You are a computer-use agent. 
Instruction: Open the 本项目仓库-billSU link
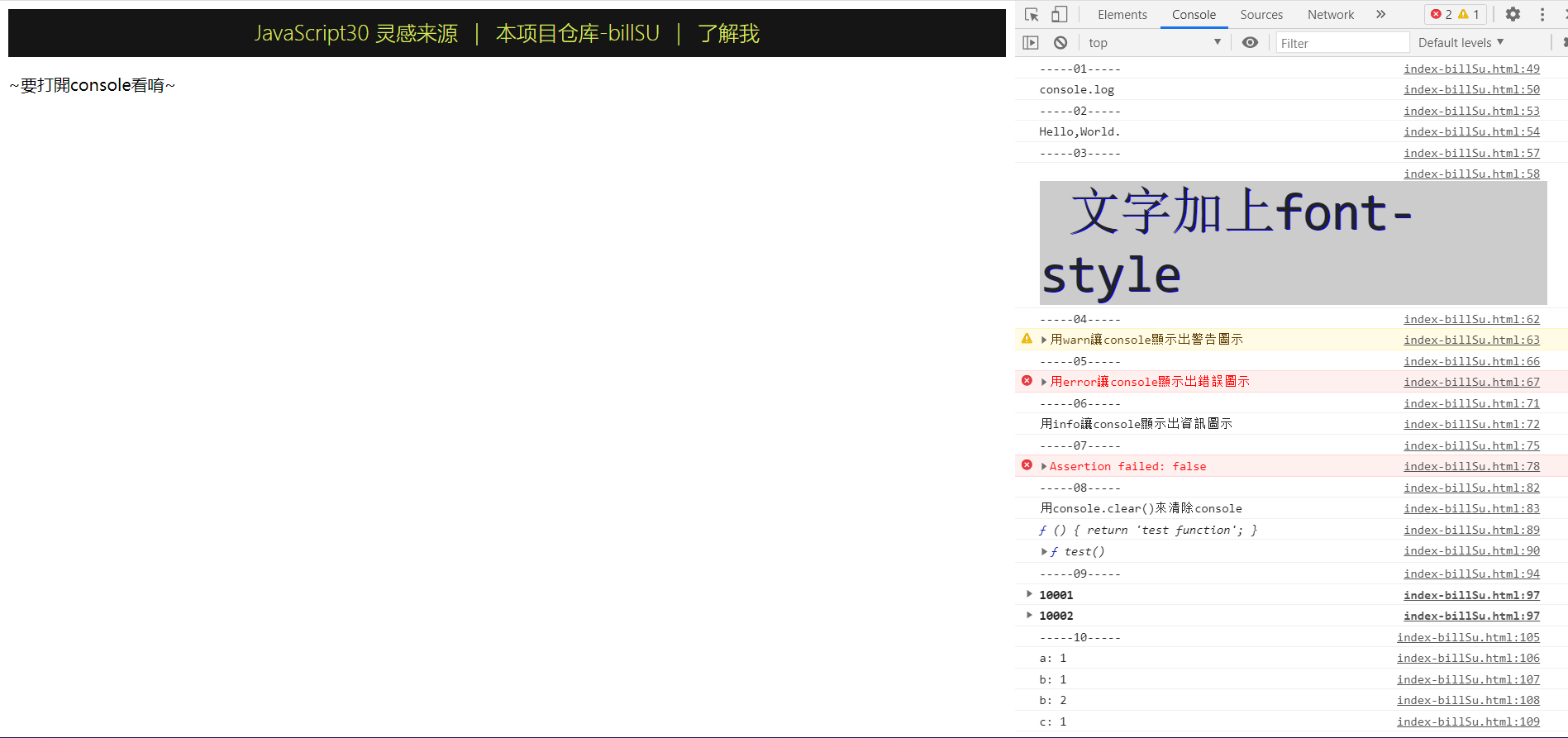[577, 33]
